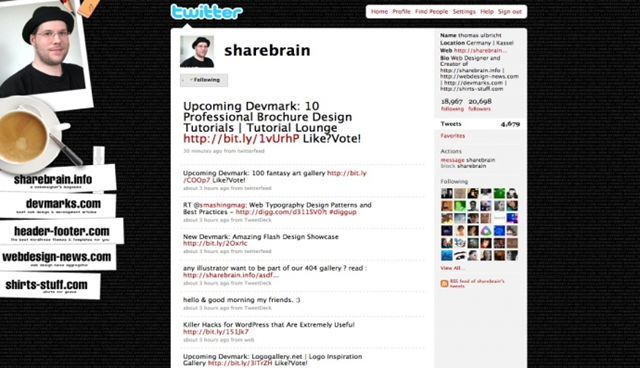The width and height of the screenshot is (640, 368).
Task: Click message sharebrain action
Action: click(x=467, y=160)
